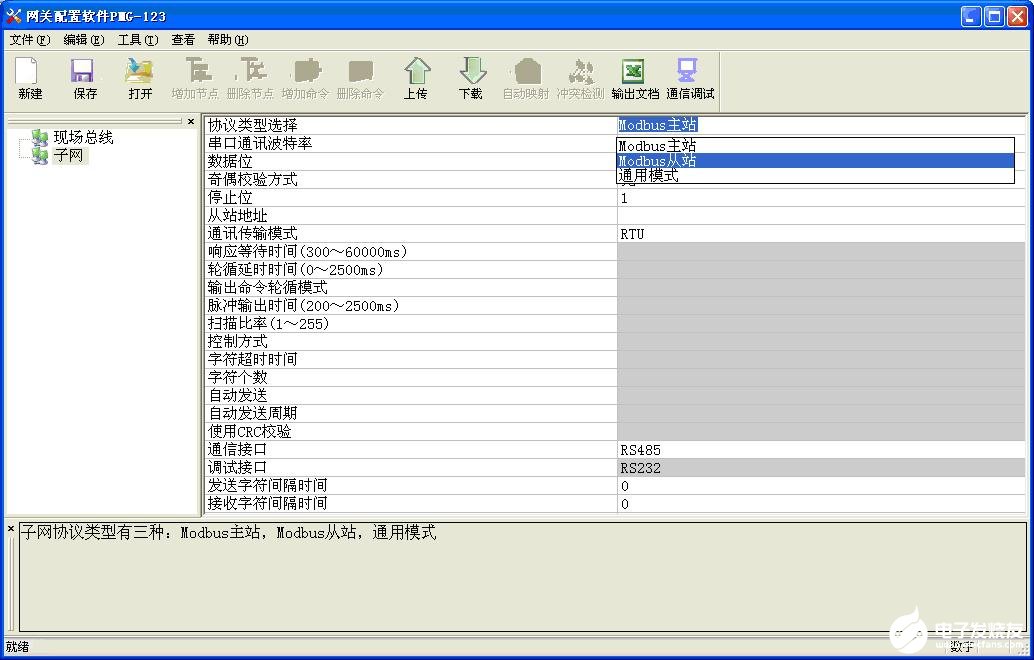This screenshot has height=660, width=1034.
Task: Click the 保存 (Save) floppy disk icon
Action: click(x=83, y=71)
